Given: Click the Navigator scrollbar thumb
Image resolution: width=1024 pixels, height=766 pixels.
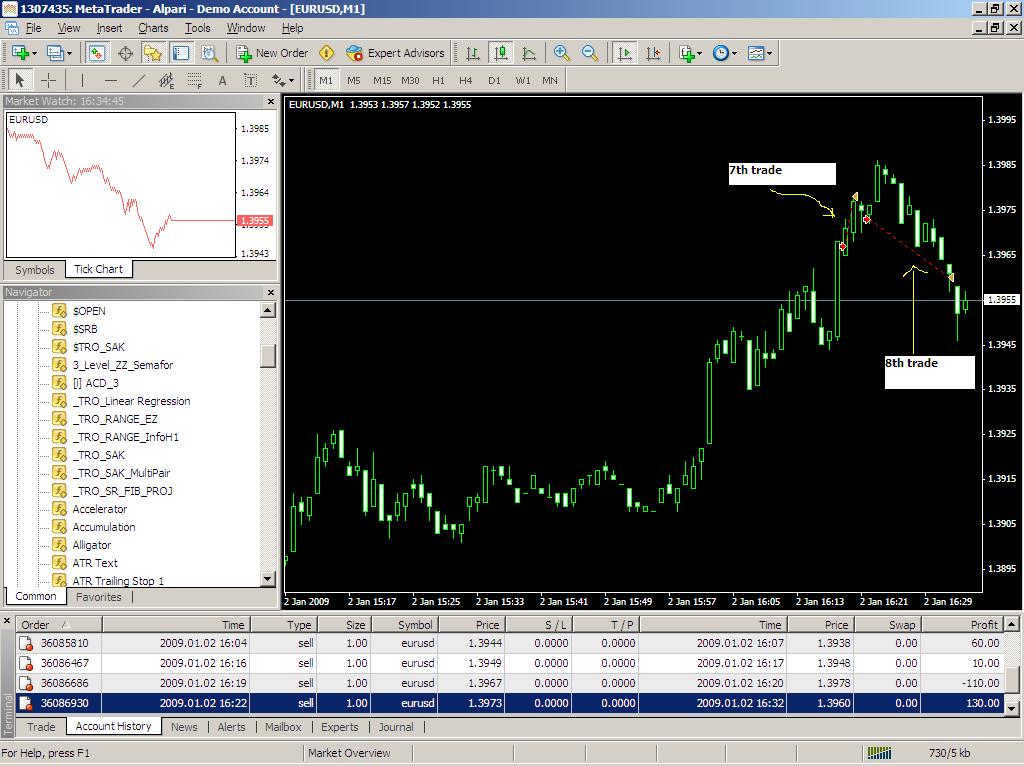Looking at the screenshot, I should [x=268, y=356].
